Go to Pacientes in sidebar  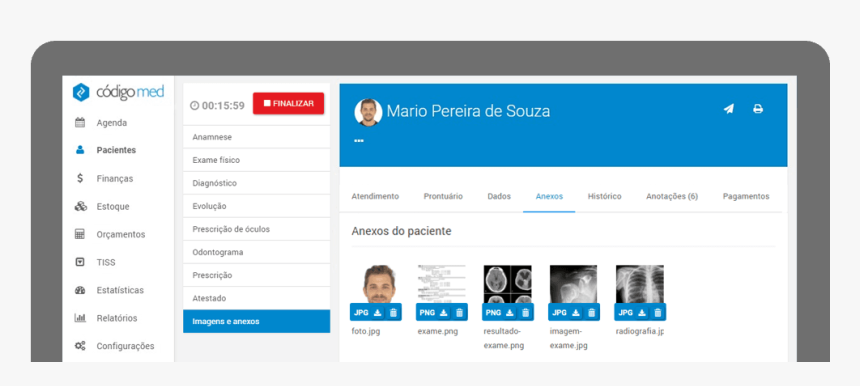pyautogui.click(x=116, y=150)
